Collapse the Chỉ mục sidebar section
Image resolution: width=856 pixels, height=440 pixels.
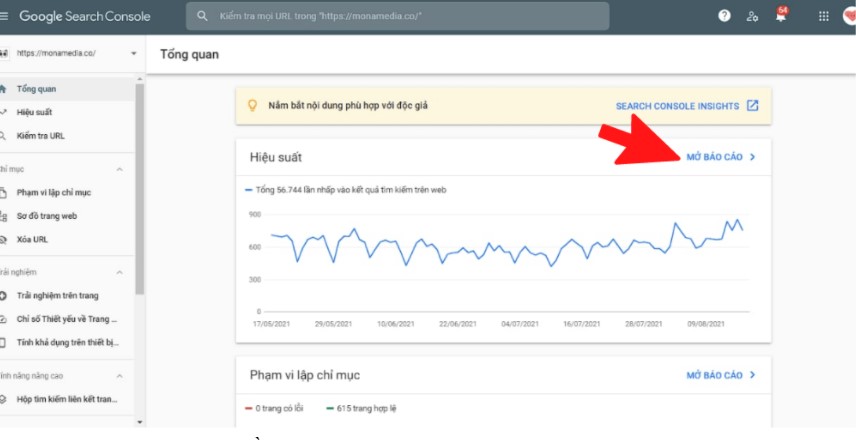pyautogui.click(x=120, y=169)
